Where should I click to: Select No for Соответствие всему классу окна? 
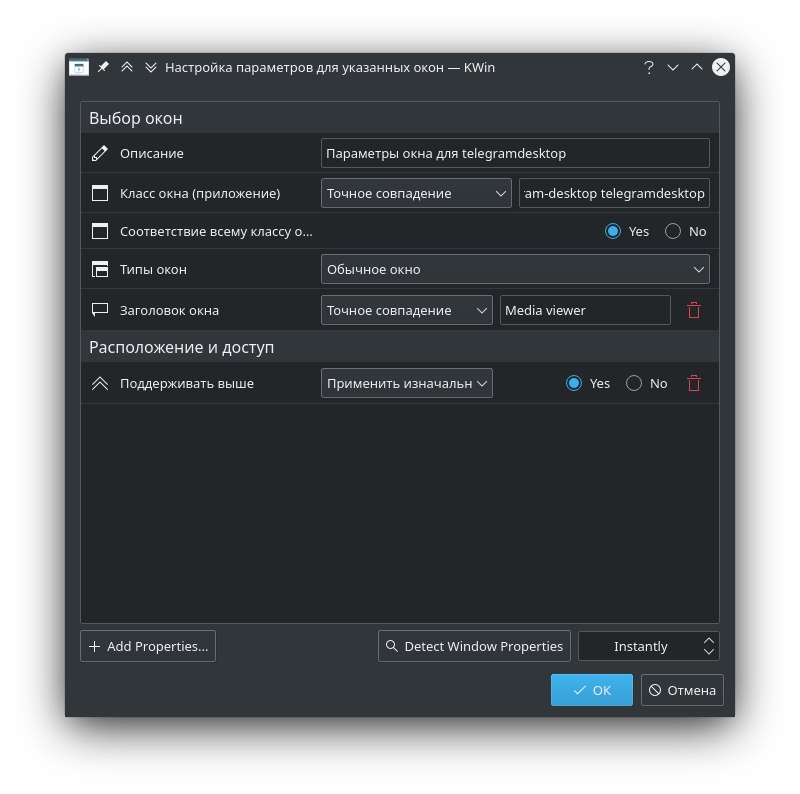coord(673,231)
